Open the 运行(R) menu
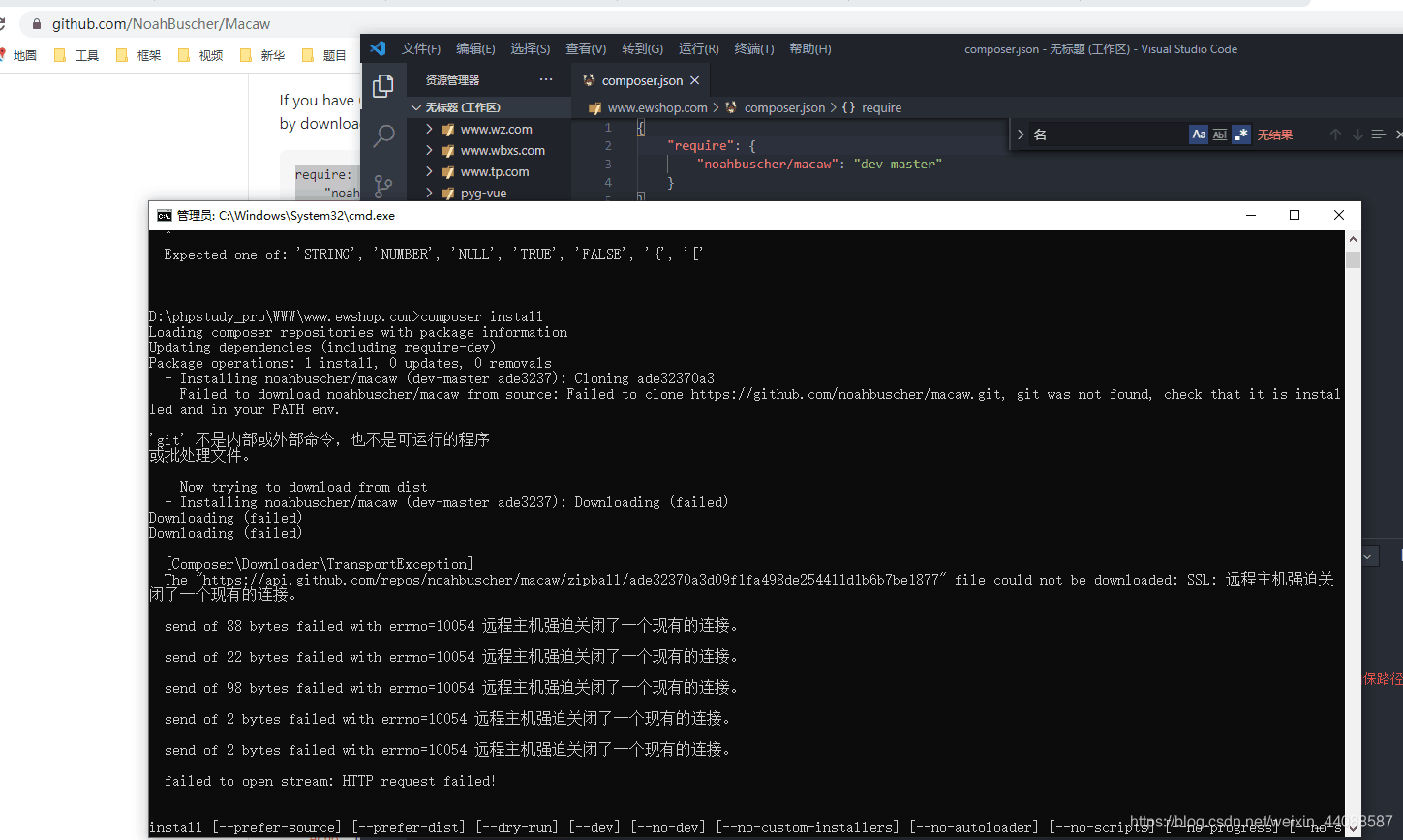This screenshot has height=840, width=1403. click(x=699, y=48)
